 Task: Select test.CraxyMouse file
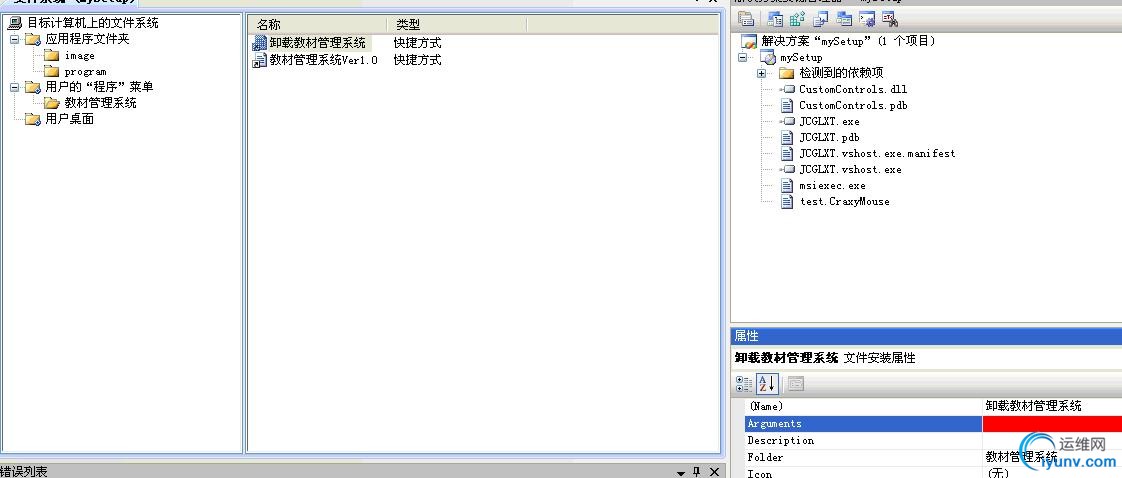[844, 202]
